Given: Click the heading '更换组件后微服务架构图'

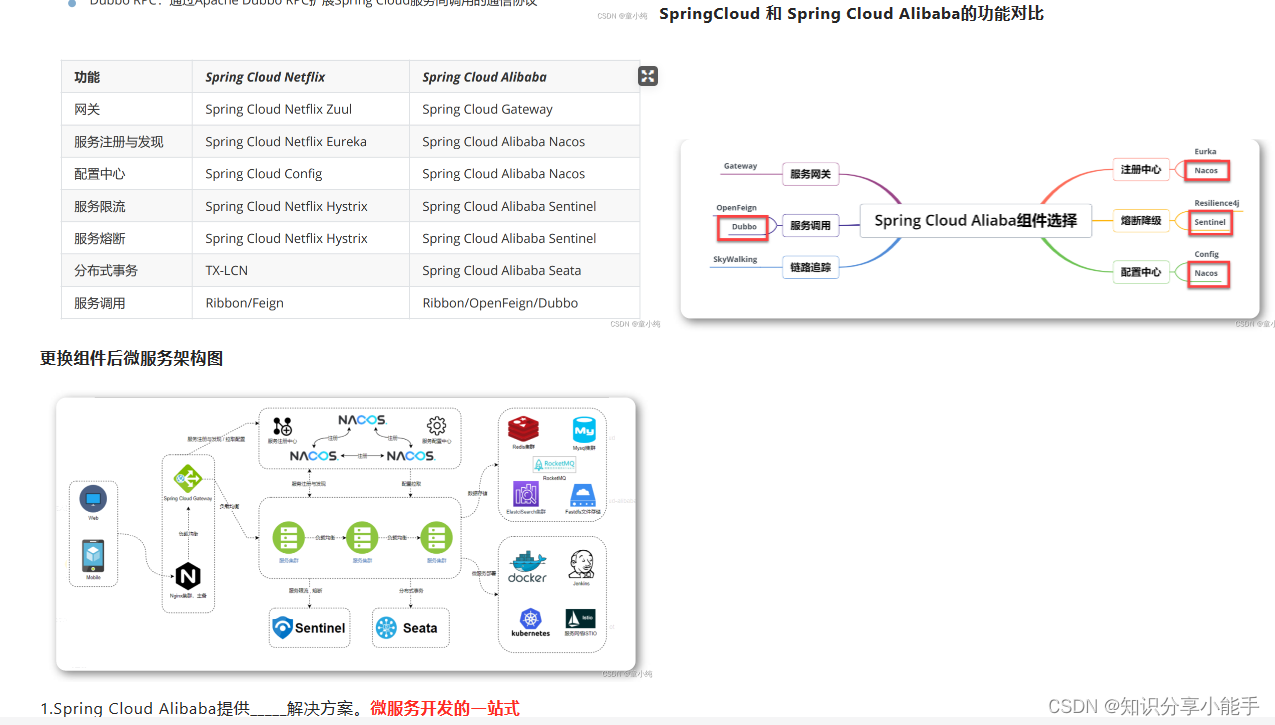Looking at the screenshot, I should [131, 358].
